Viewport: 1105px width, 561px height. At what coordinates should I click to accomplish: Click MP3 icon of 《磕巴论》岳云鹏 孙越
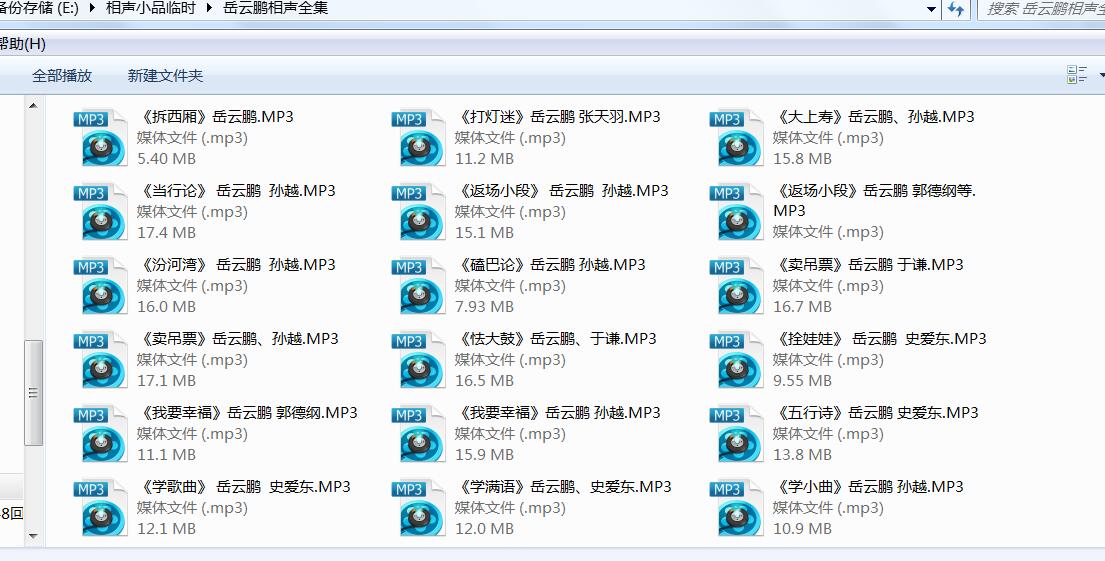pos(418,285)
